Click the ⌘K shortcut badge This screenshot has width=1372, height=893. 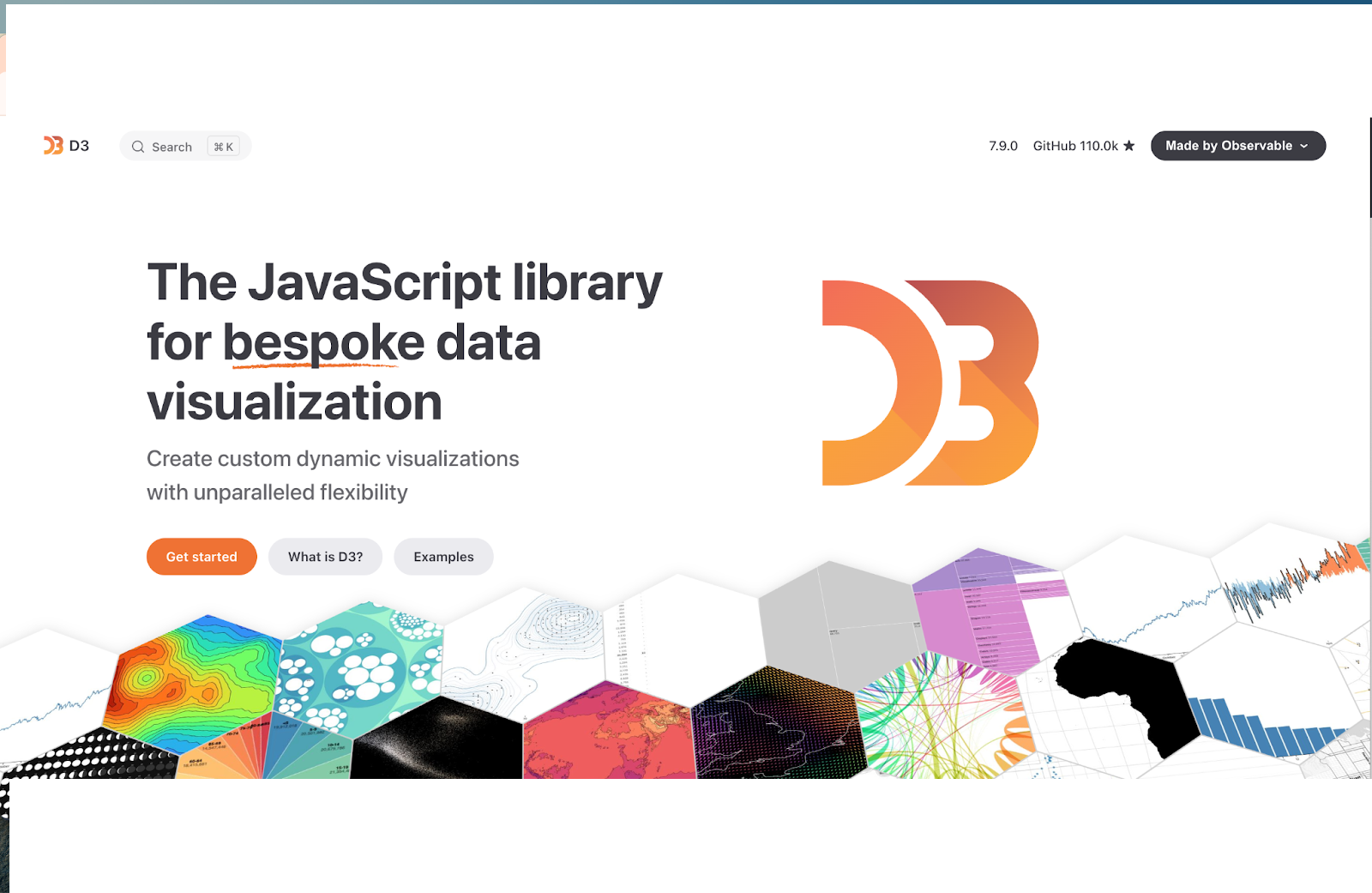(224, 147)
